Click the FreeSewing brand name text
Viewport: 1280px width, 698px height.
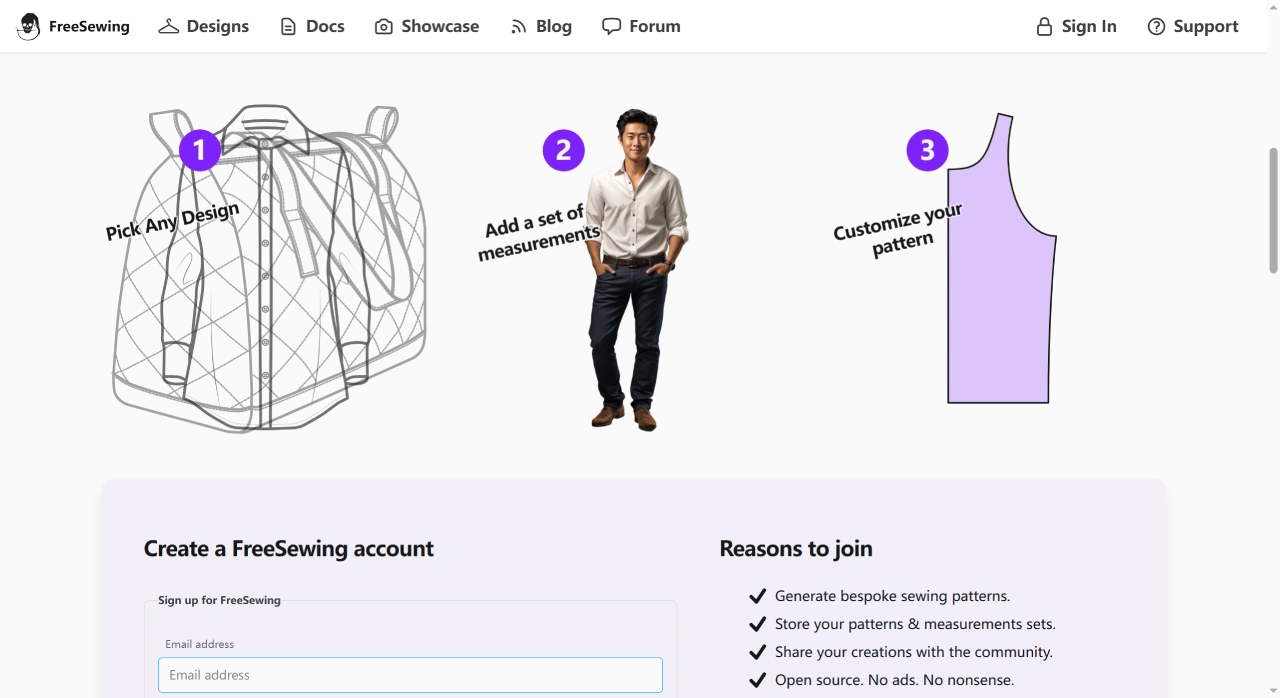click(x=89, y=27)
